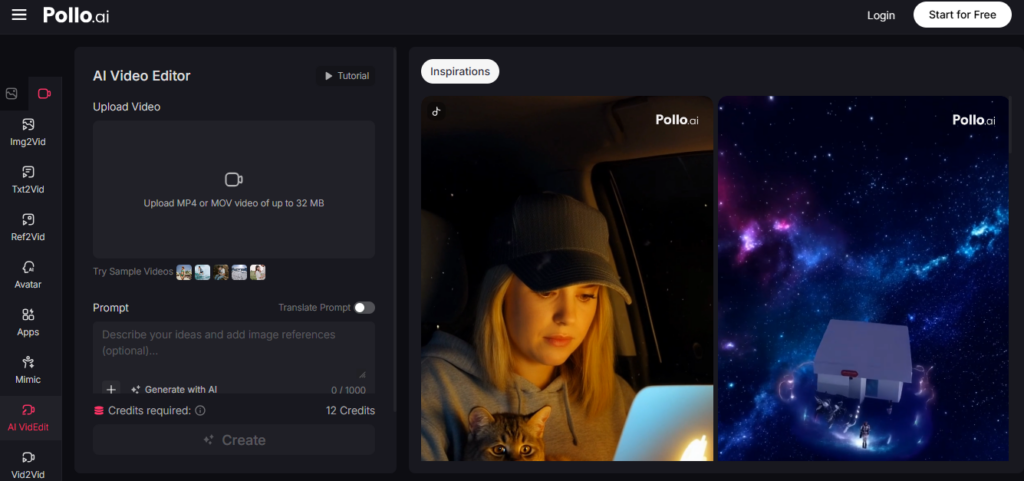Click 'Upload MP4 or MOV video' text
Image resolution: width=1024 pixels, height=481 pixels.
click(x=234, y=203)
